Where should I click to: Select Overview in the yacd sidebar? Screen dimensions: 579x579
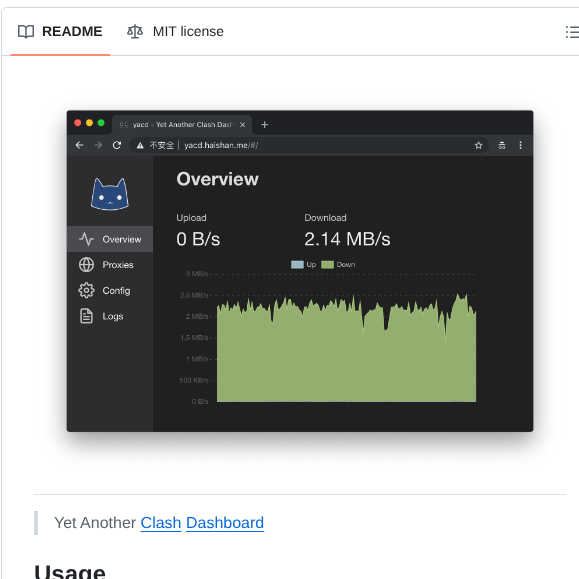coord(110,239)
